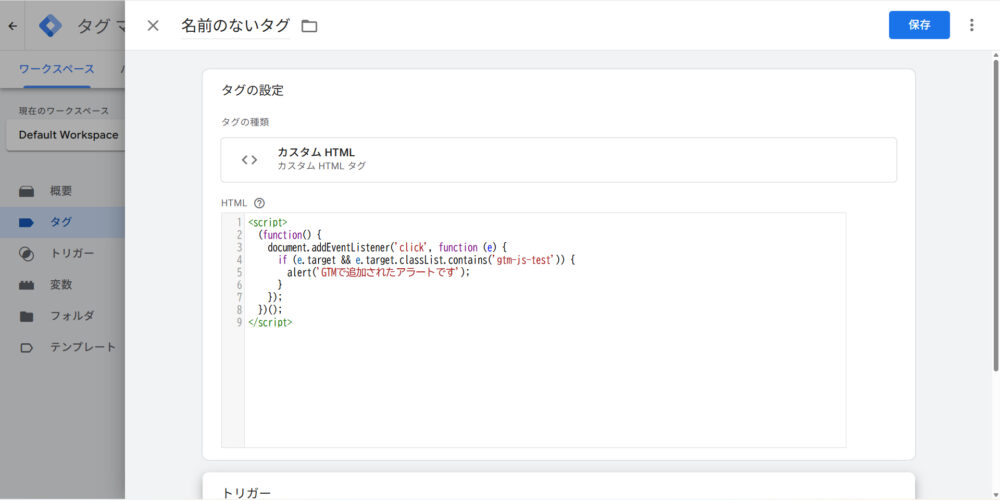1000x500 pixels.
Task: Open the Default Workspace selector
Action: (66, 135)
